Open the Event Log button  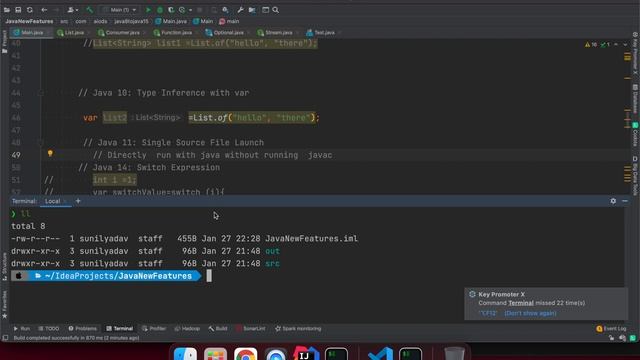point(611,329)
